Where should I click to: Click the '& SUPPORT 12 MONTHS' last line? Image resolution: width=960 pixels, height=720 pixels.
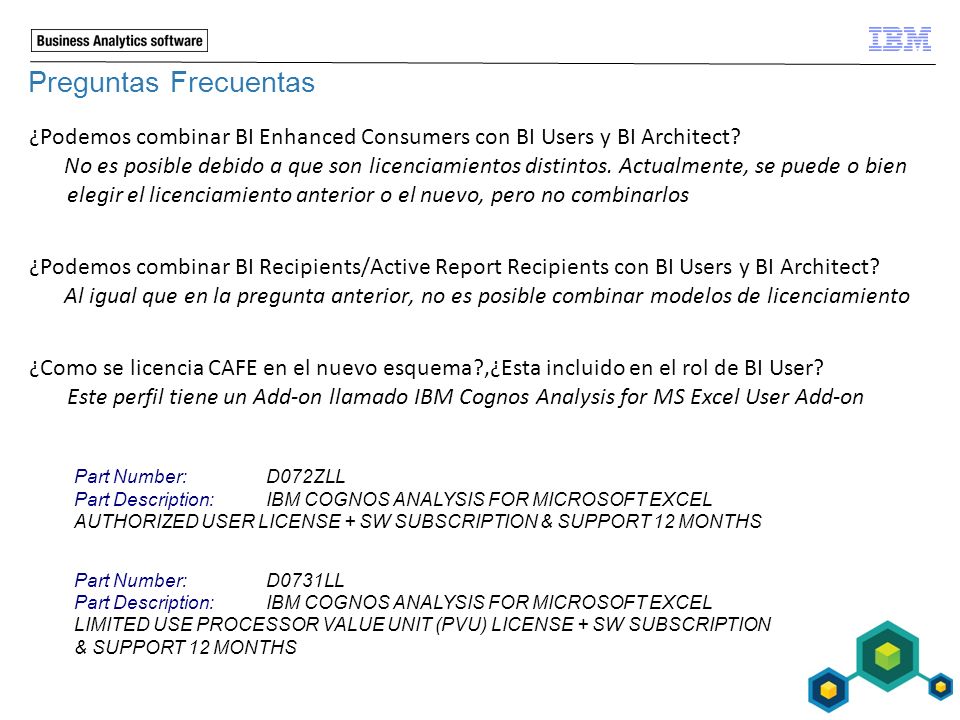click(186, 647)
